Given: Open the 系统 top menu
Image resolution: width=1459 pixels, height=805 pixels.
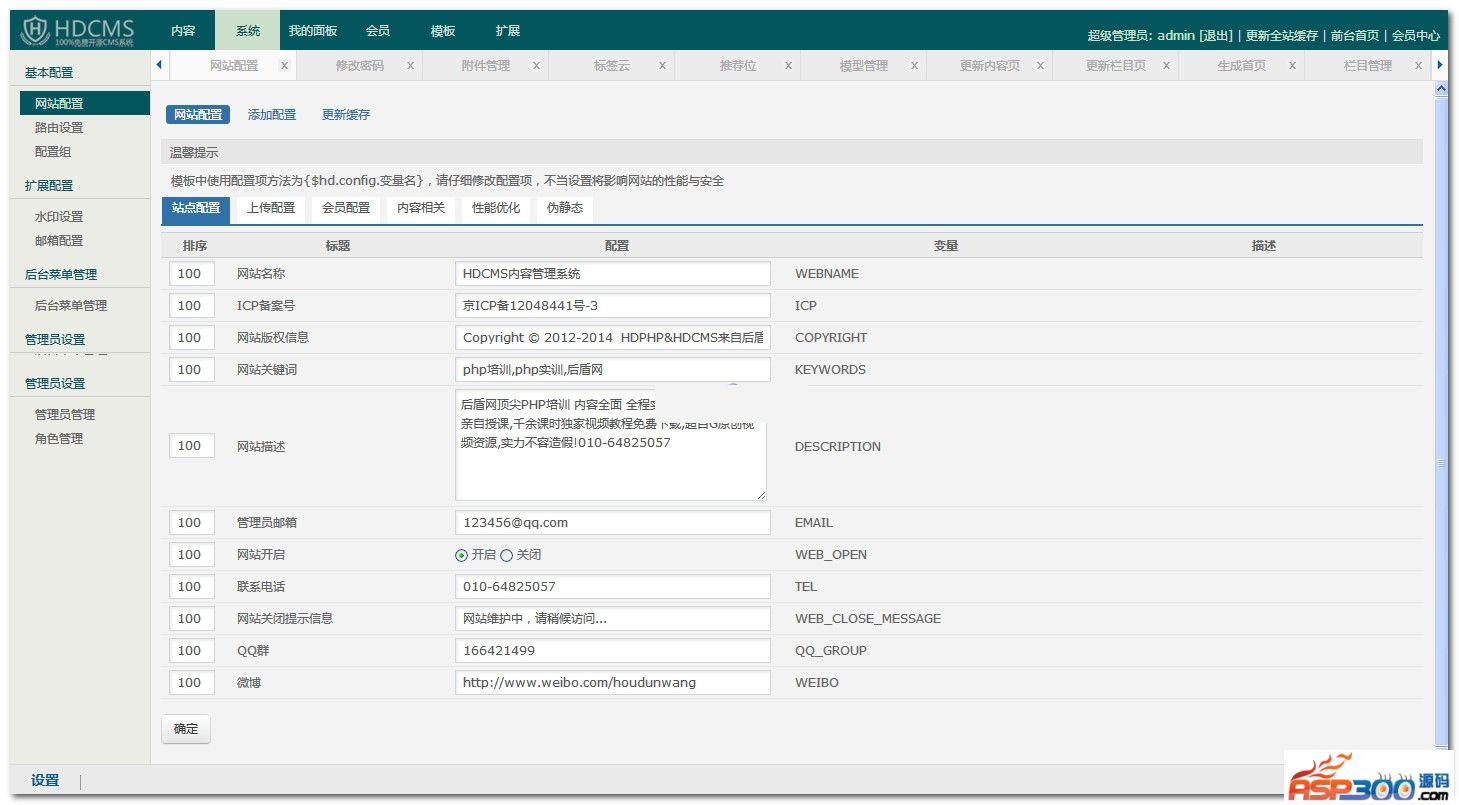Looking at the screenshot, I should [248, 31].
